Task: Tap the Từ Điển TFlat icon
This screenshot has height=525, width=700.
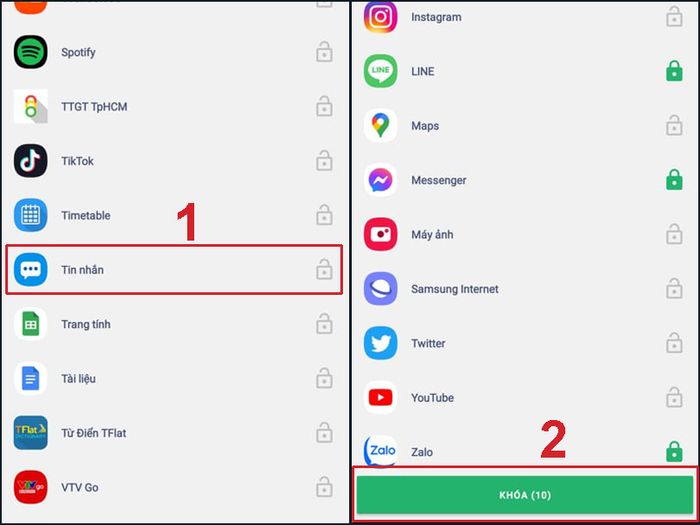Action: [30, 433]
